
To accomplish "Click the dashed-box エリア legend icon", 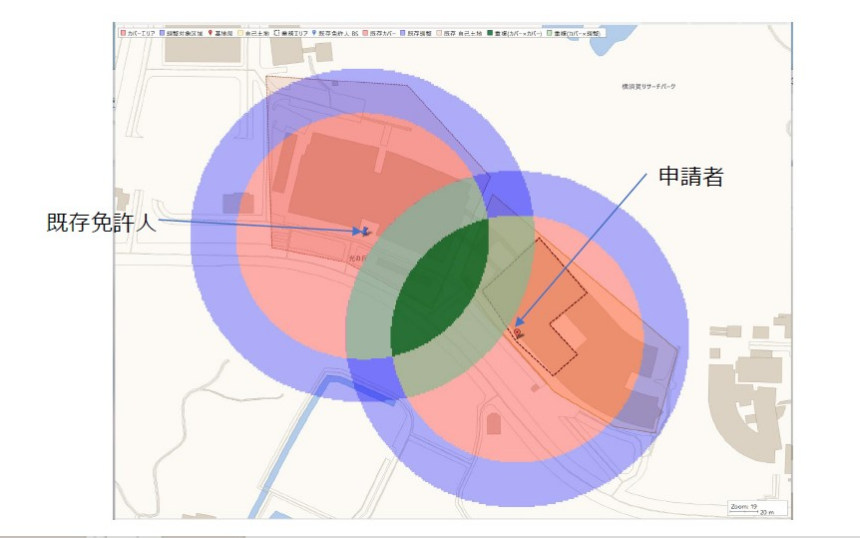I will click(x=277, y=33).
